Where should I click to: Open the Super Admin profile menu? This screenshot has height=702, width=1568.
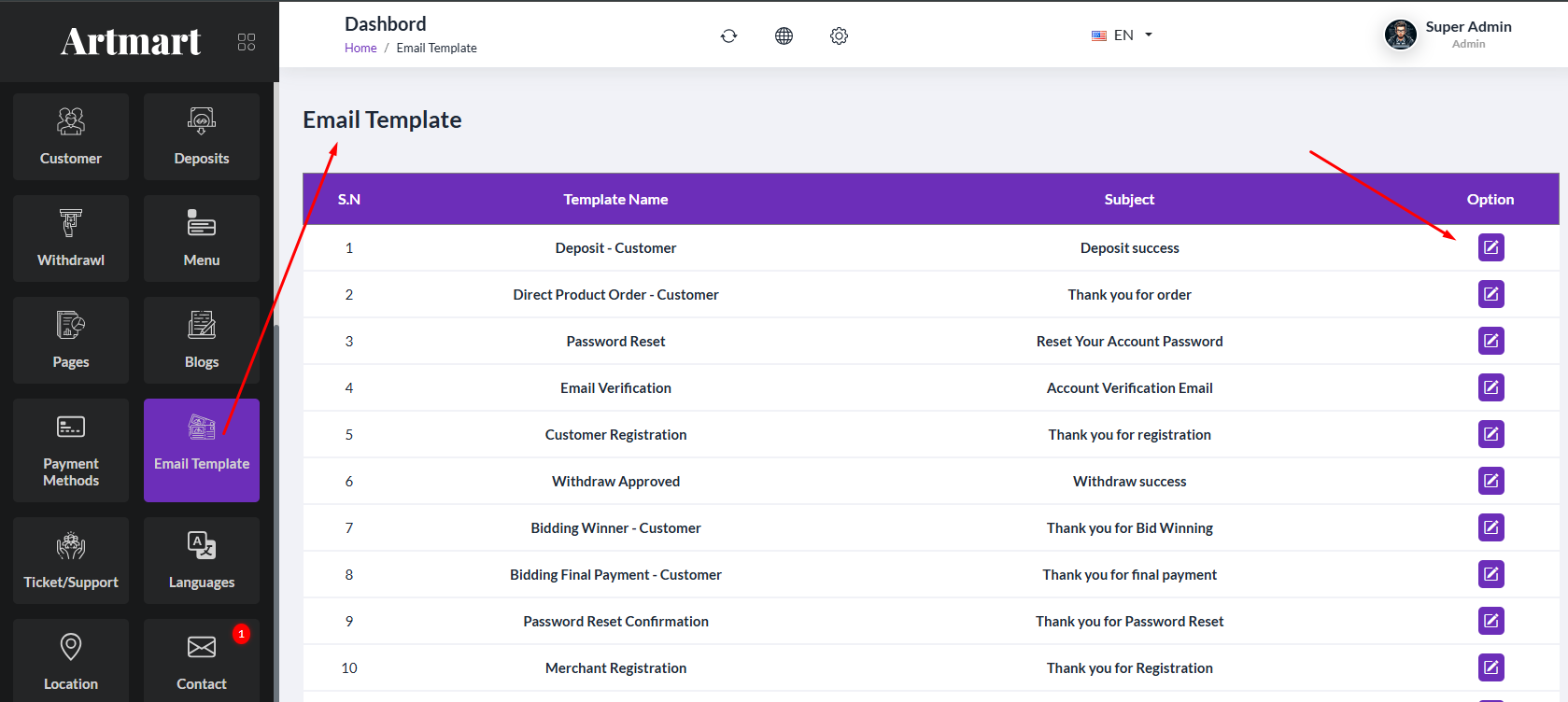point(1448,35)
